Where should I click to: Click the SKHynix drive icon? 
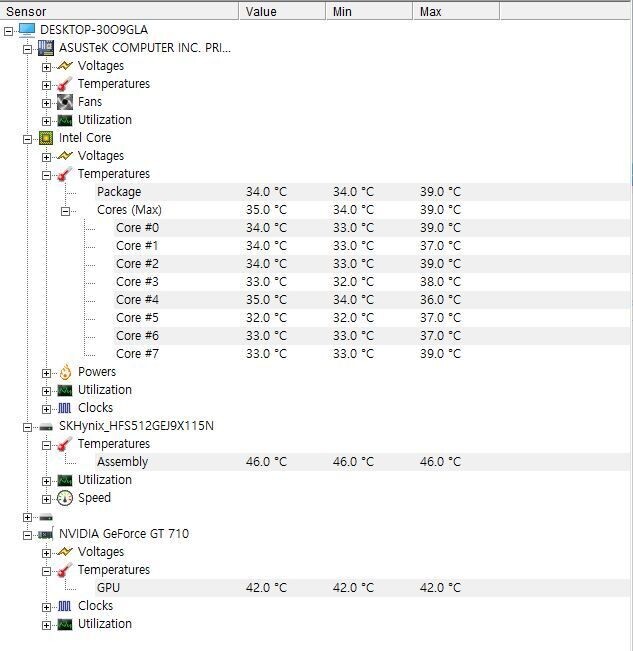[46, 426]
